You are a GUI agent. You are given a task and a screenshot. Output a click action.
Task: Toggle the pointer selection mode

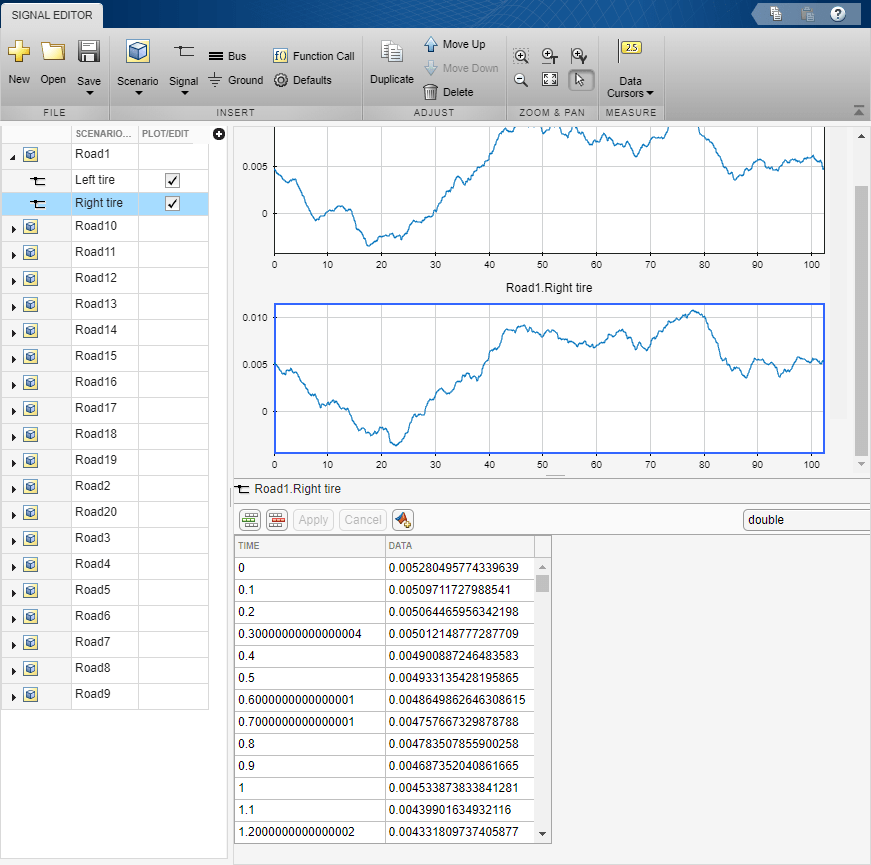[x=579, y=80]
